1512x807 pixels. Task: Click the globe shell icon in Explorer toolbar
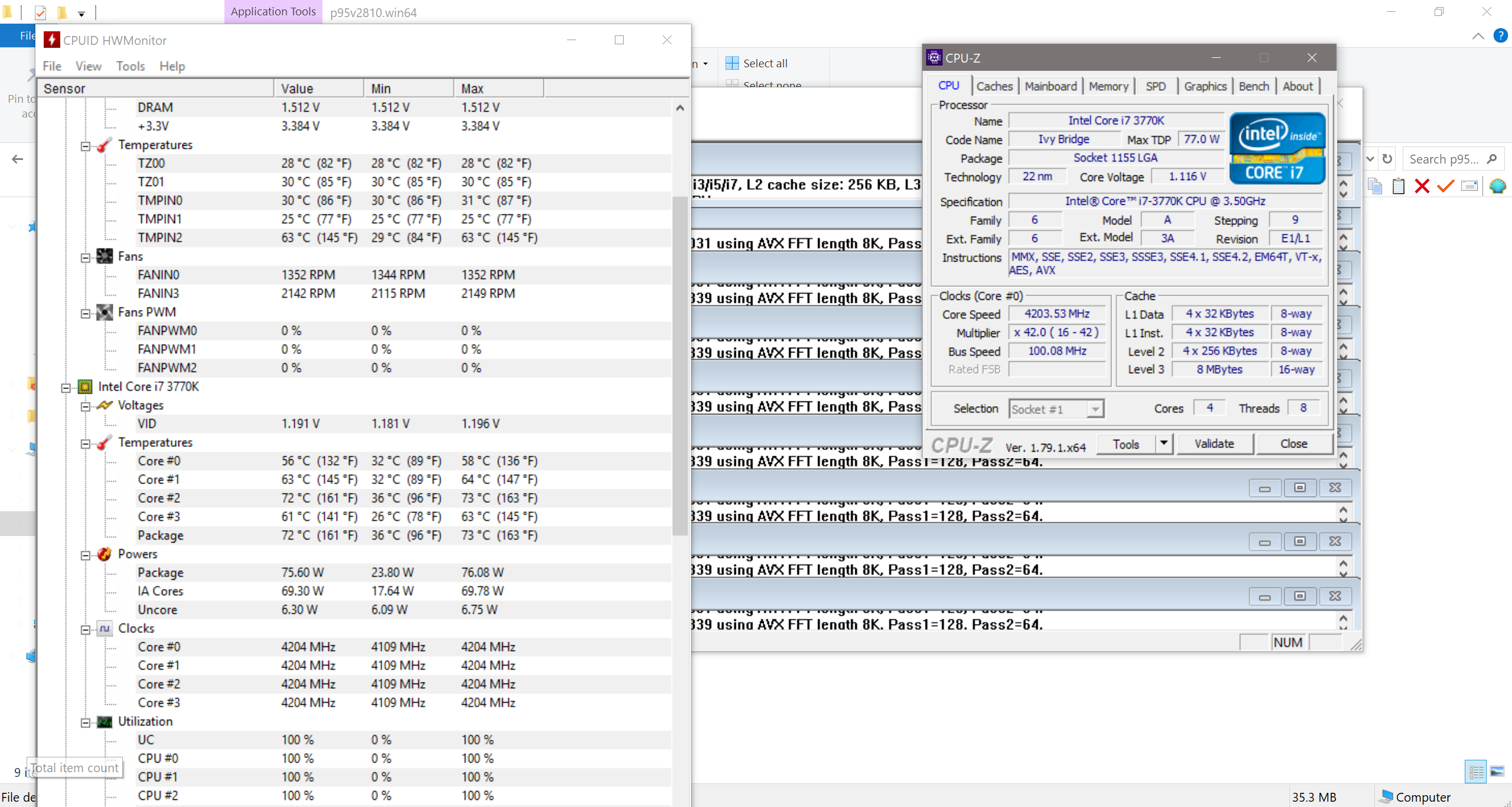coord(1497,187)
